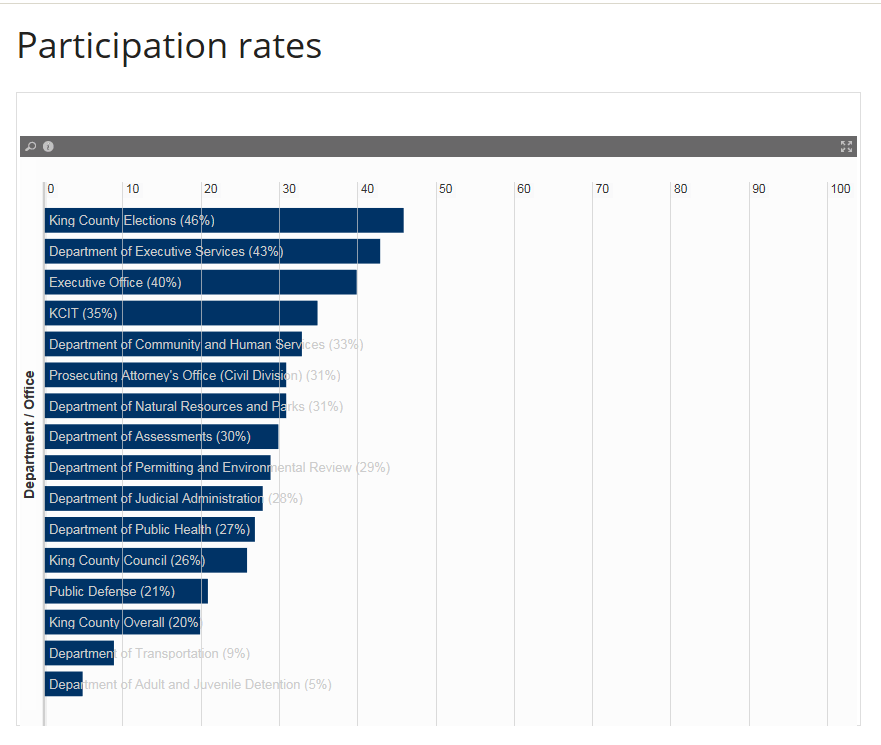Open the chart info icon

(48, 147)
